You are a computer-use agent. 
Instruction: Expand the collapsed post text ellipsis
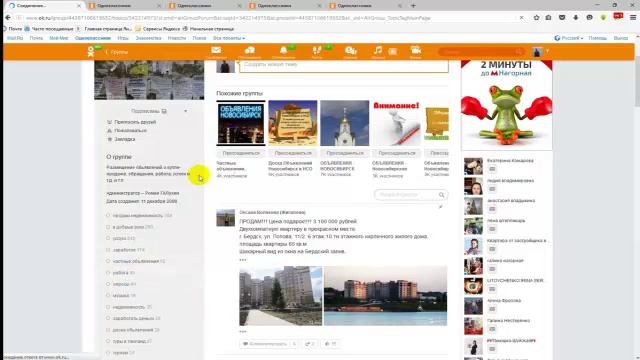click(x=242, y=260)
